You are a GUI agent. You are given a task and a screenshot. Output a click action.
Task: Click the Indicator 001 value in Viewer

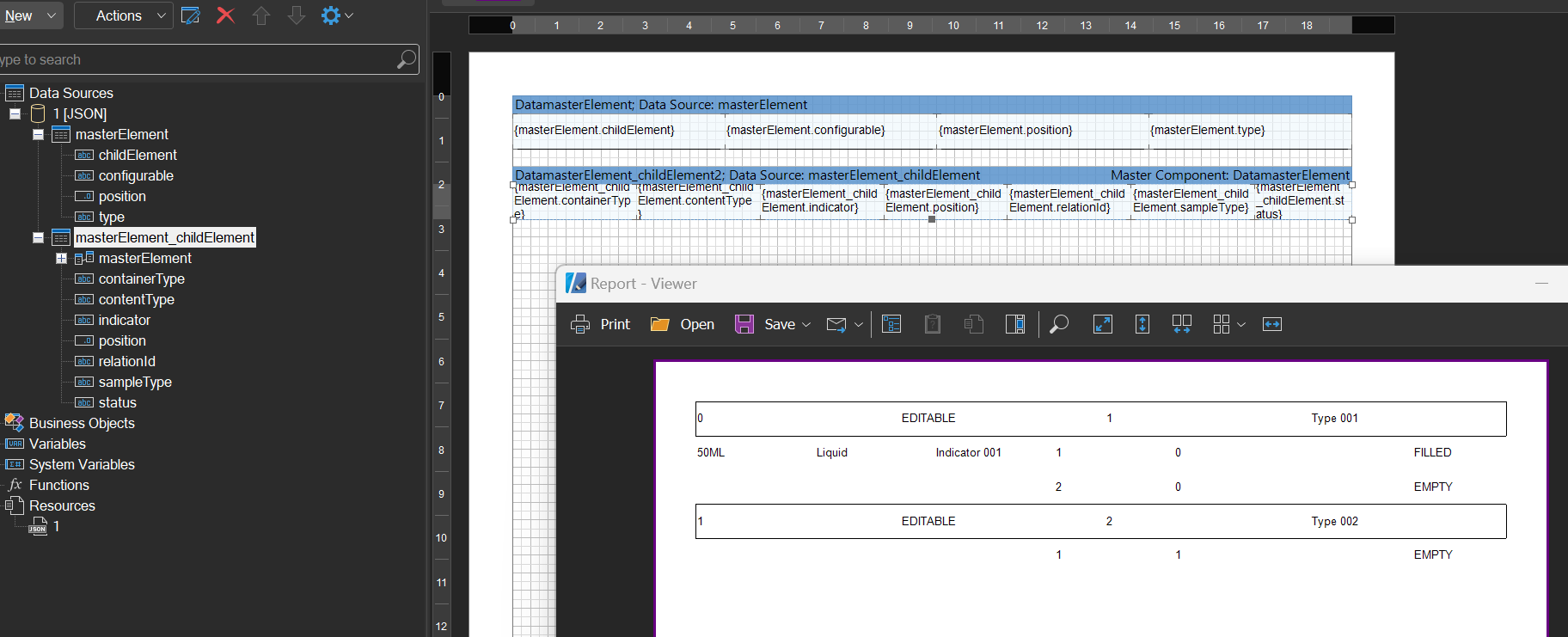(x=969, y=452)
